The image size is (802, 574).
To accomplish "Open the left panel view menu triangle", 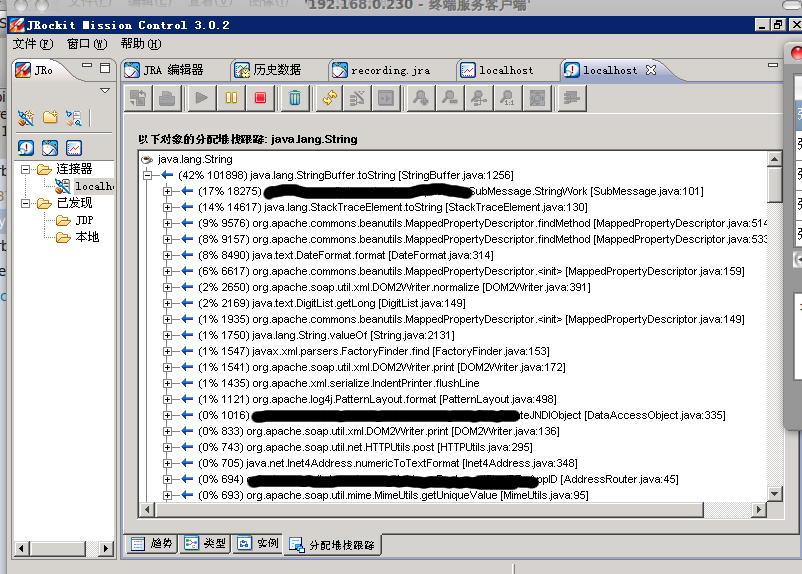I will point(105,91).
